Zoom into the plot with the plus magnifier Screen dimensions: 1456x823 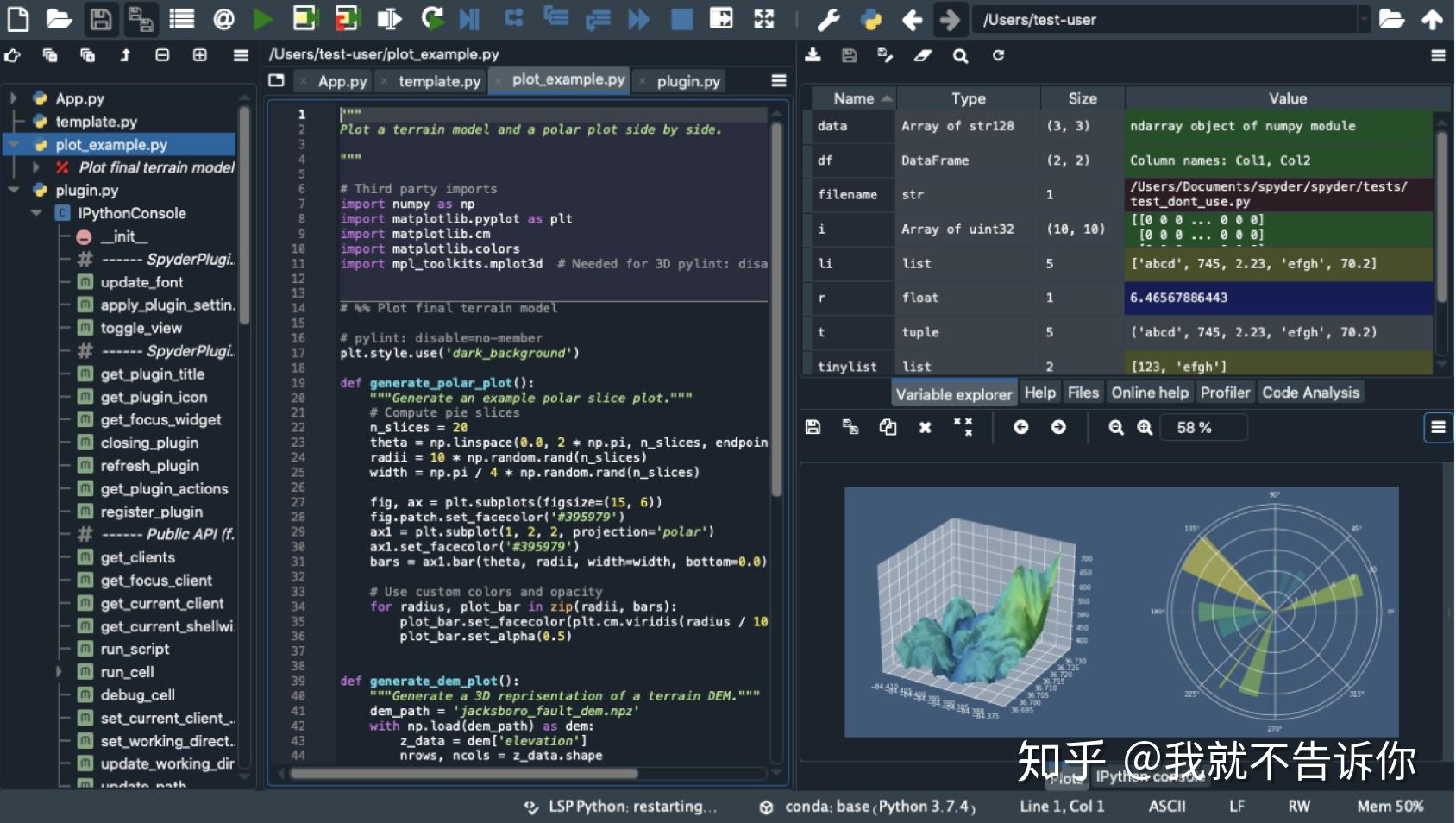click(1145, 427)
